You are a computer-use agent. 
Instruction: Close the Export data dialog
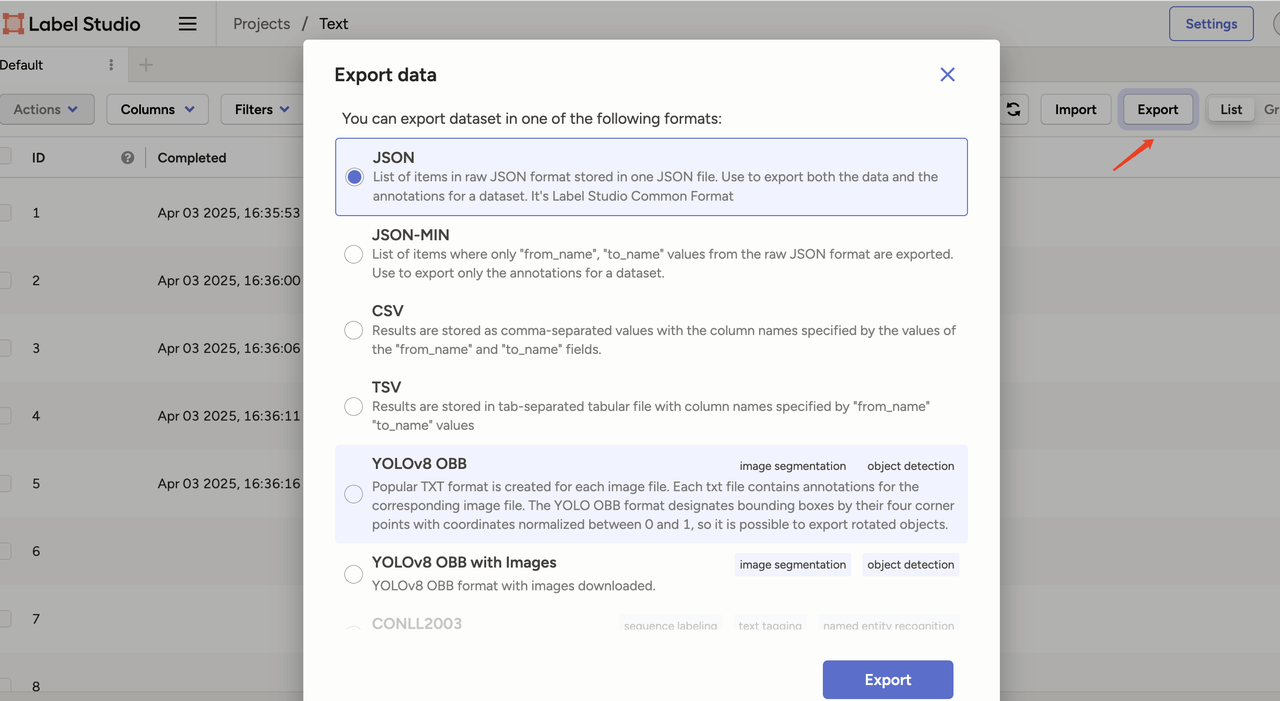(947, 75)
